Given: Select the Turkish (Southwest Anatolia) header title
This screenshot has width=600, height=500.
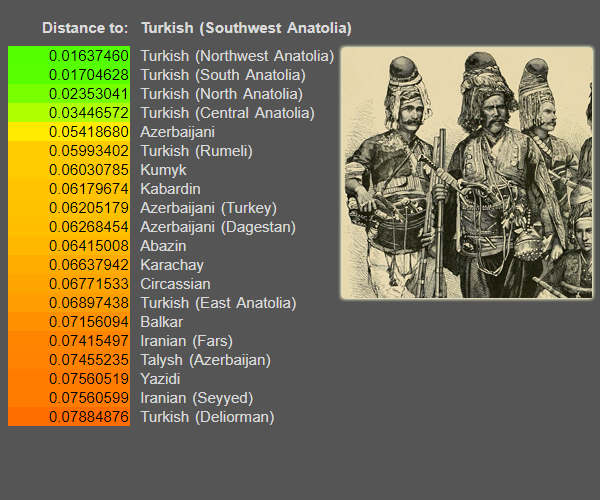Looking at the screenshot, I should click(x=246, y=28).
